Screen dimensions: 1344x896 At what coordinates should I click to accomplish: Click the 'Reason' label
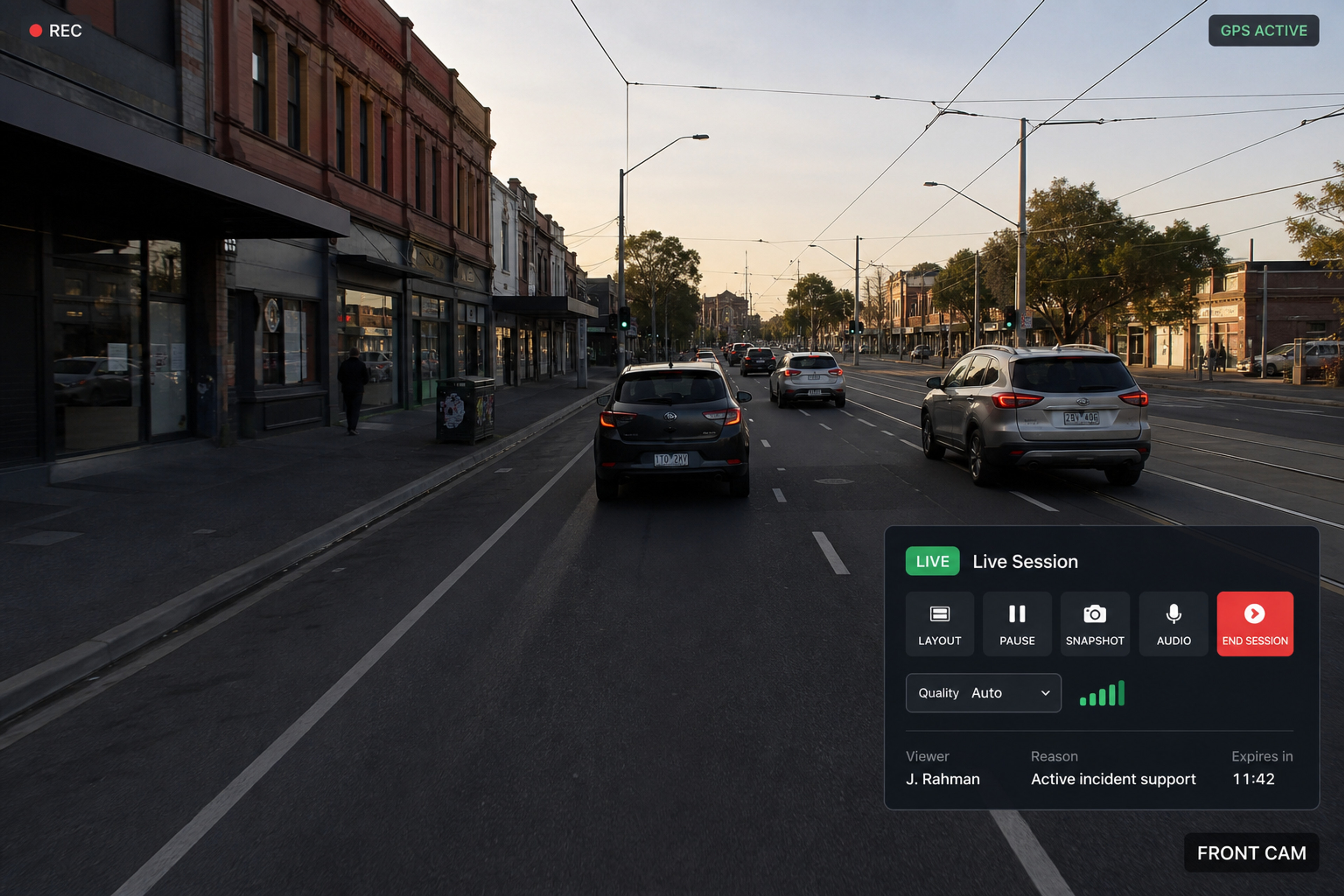tap(1054, 756)
